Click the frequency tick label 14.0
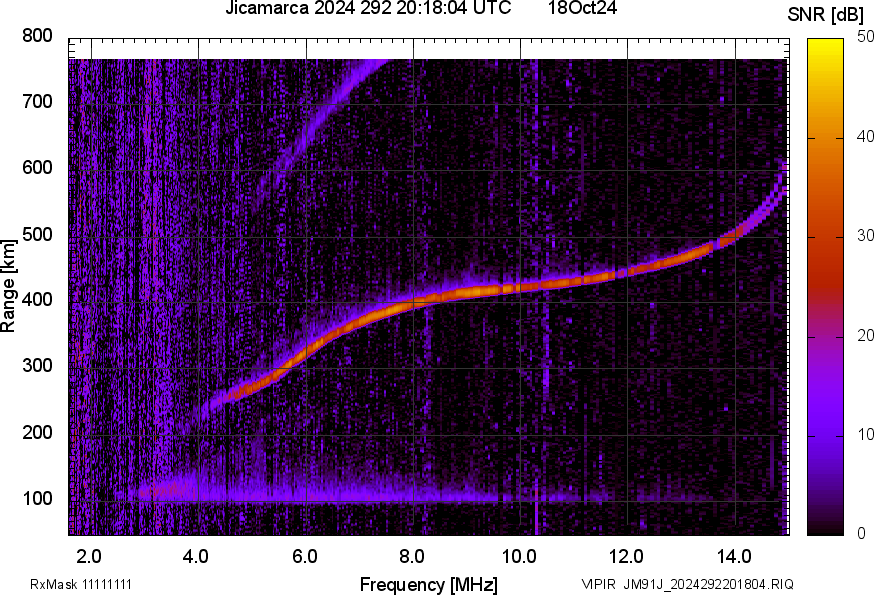 pos(734,556)
